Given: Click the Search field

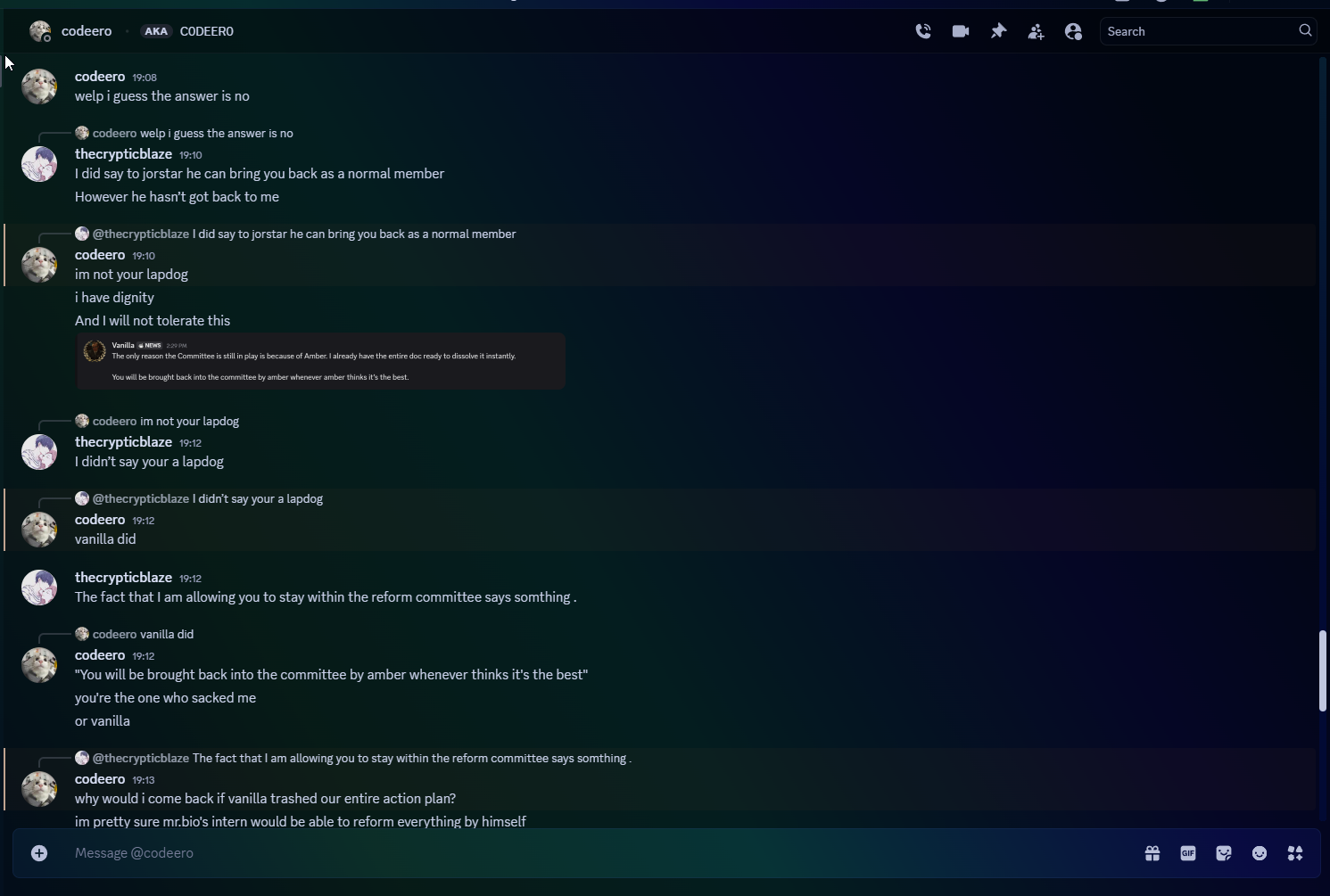Looking at the screenshot, I should click(x=1199, y=31).
